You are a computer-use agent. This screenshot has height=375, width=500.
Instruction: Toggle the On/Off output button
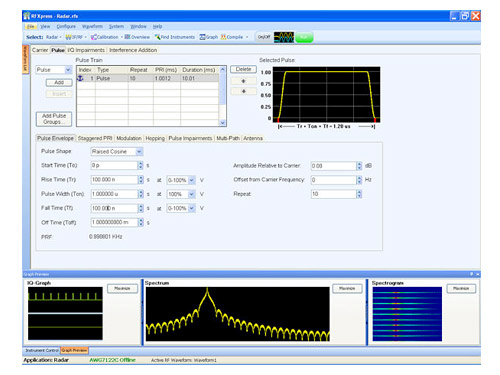(264, 37)
